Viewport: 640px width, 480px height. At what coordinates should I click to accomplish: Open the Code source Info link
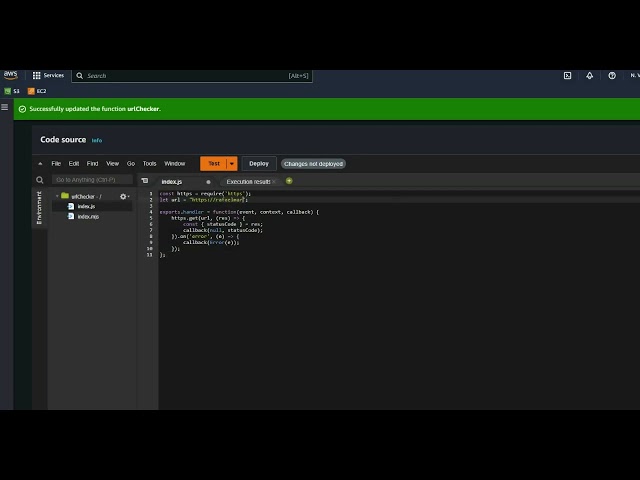[97, 140]
